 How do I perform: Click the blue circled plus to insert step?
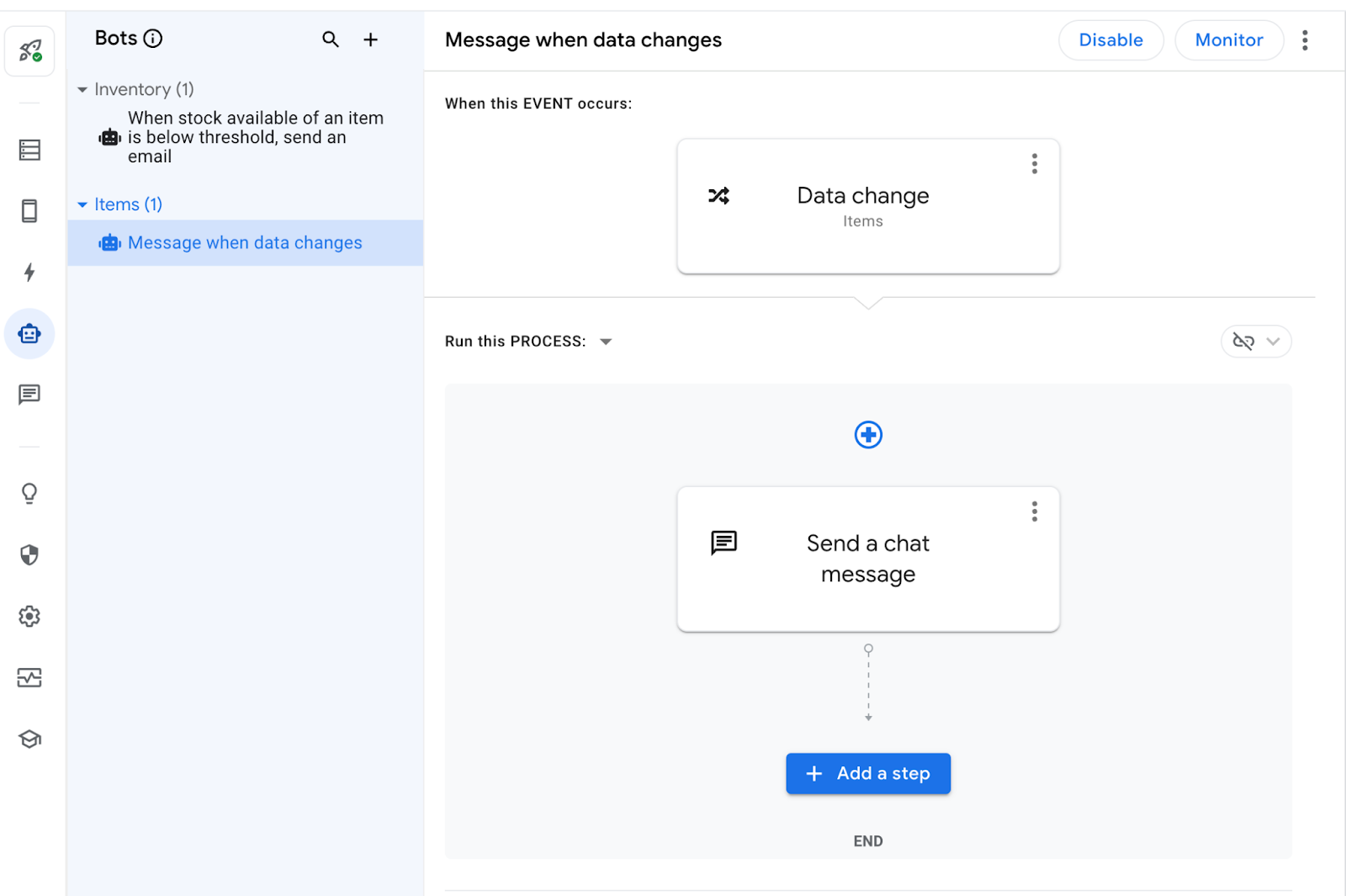point(868,435)
